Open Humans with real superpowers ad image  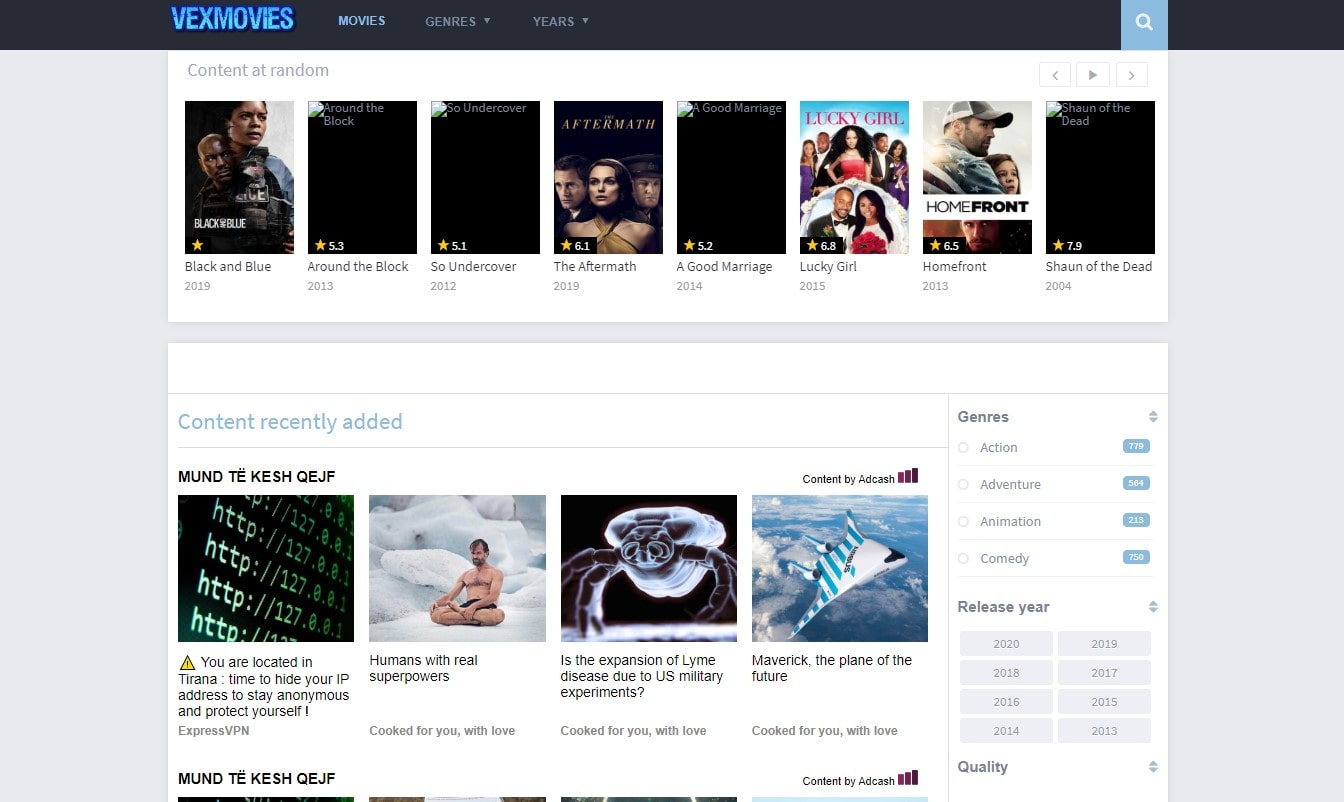457,568
